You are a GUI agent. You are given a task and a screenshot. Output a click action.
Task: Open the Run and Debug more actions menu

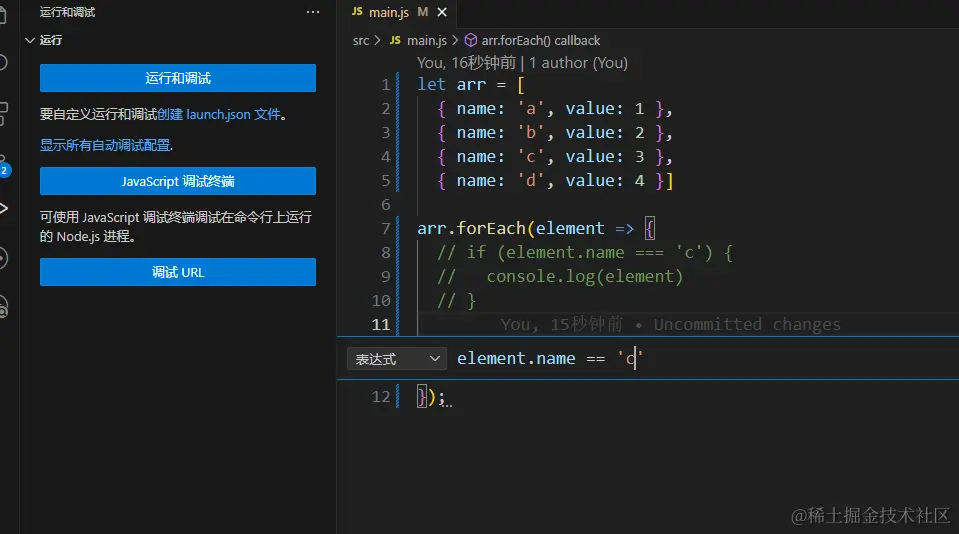tap(313, 12)
